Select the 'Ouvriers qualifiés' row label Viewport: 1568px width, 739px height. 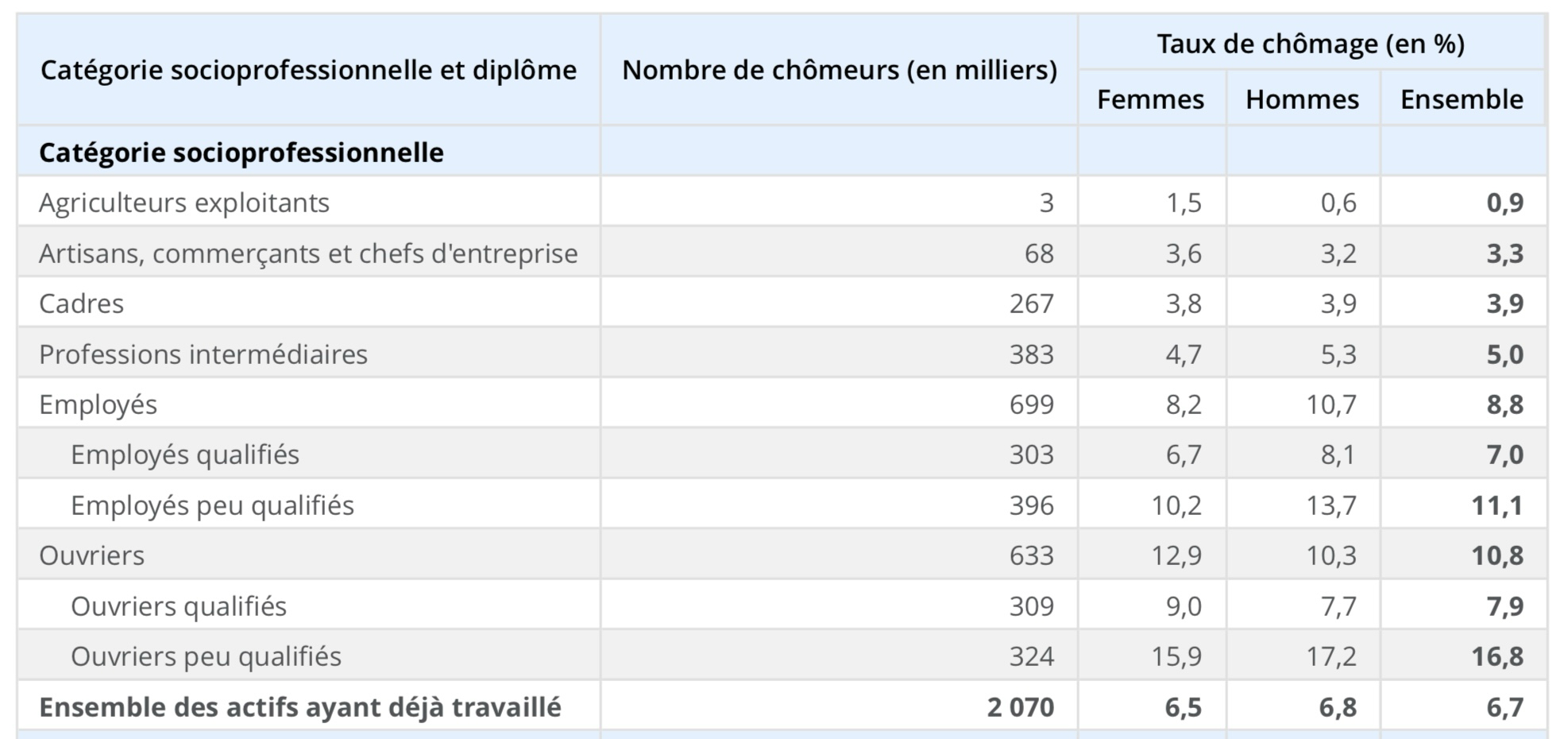tap(179, 606)
